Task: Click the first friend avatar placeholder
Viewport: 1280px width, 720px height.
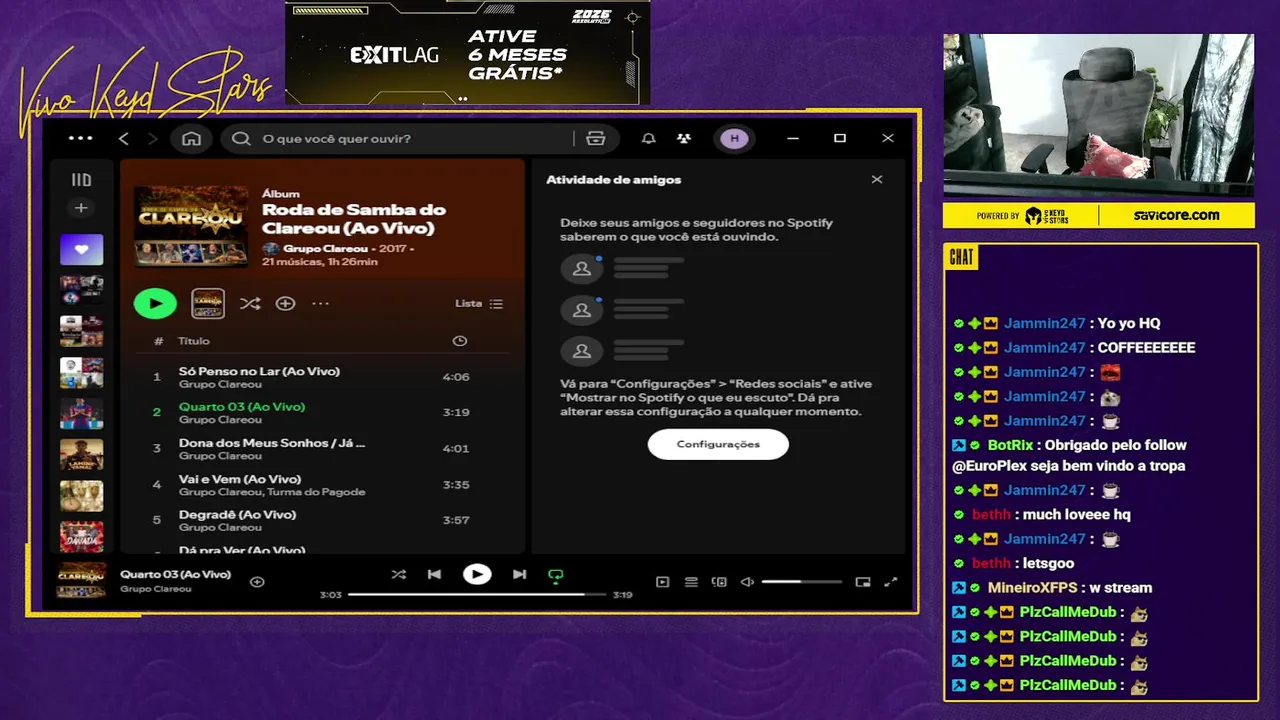Action: pyautogui.click(x=582, y=268)
